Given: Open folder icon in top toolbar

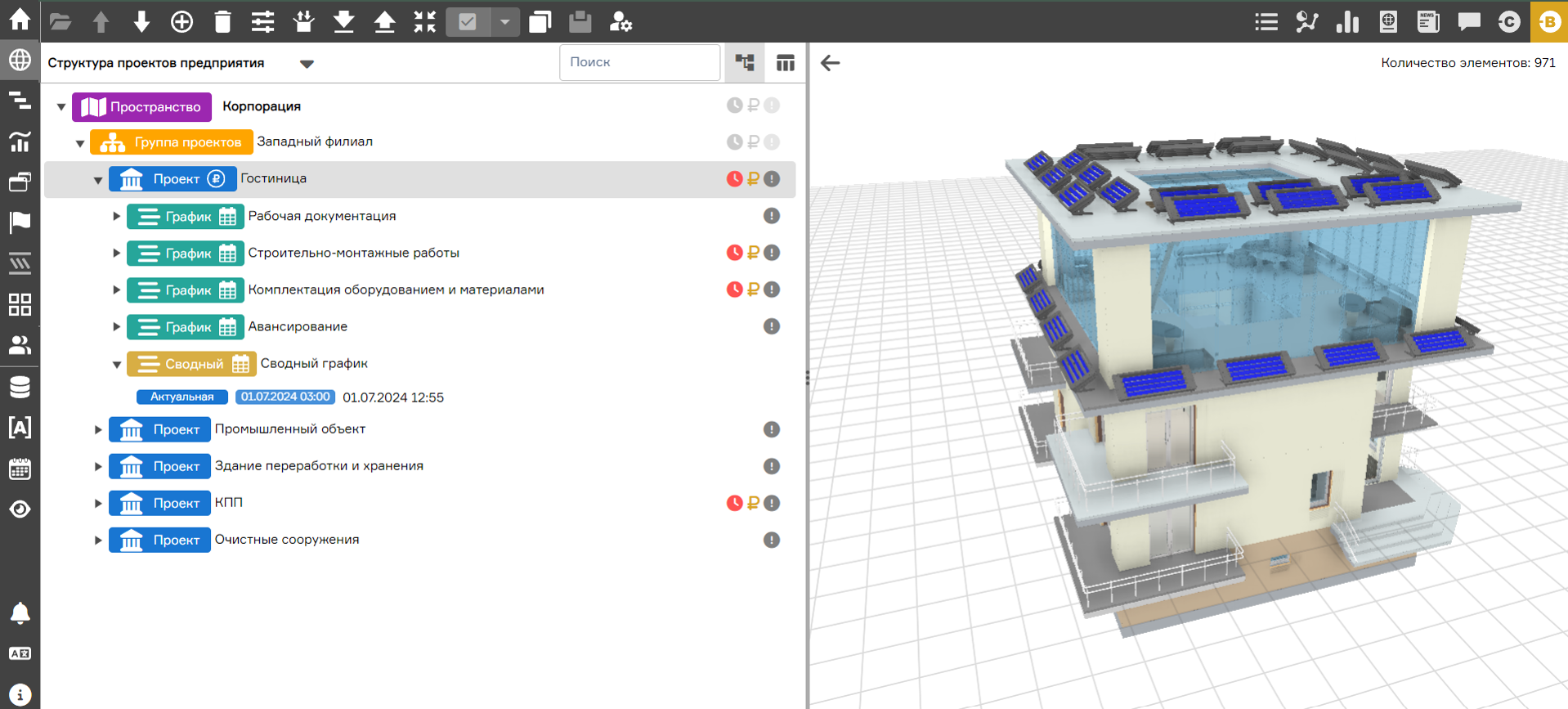Looking at the screenshot, I should [x=60, y=21].
